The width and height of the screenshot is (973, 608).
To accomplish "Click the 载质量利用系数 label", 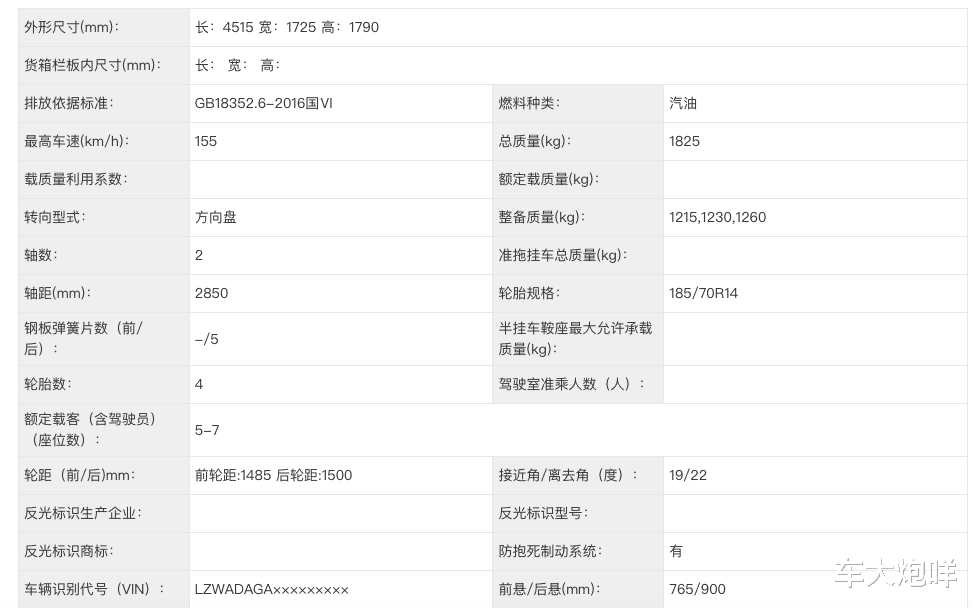I will coord(76,179).
